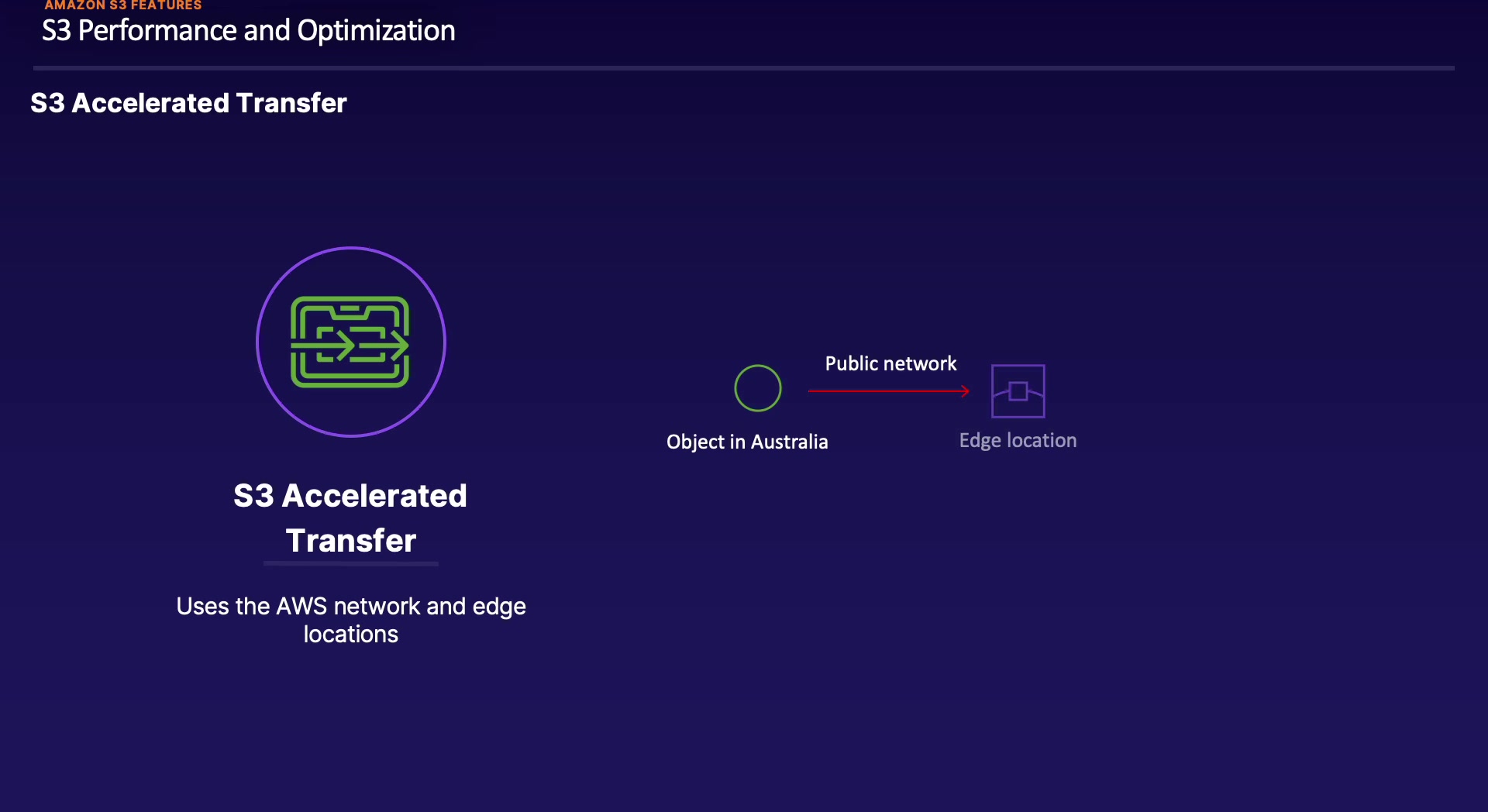Image resolution: width=1488 pixels, height=812 pixels.
Task: Select the "Object in Australia" label
Action: 746,442
